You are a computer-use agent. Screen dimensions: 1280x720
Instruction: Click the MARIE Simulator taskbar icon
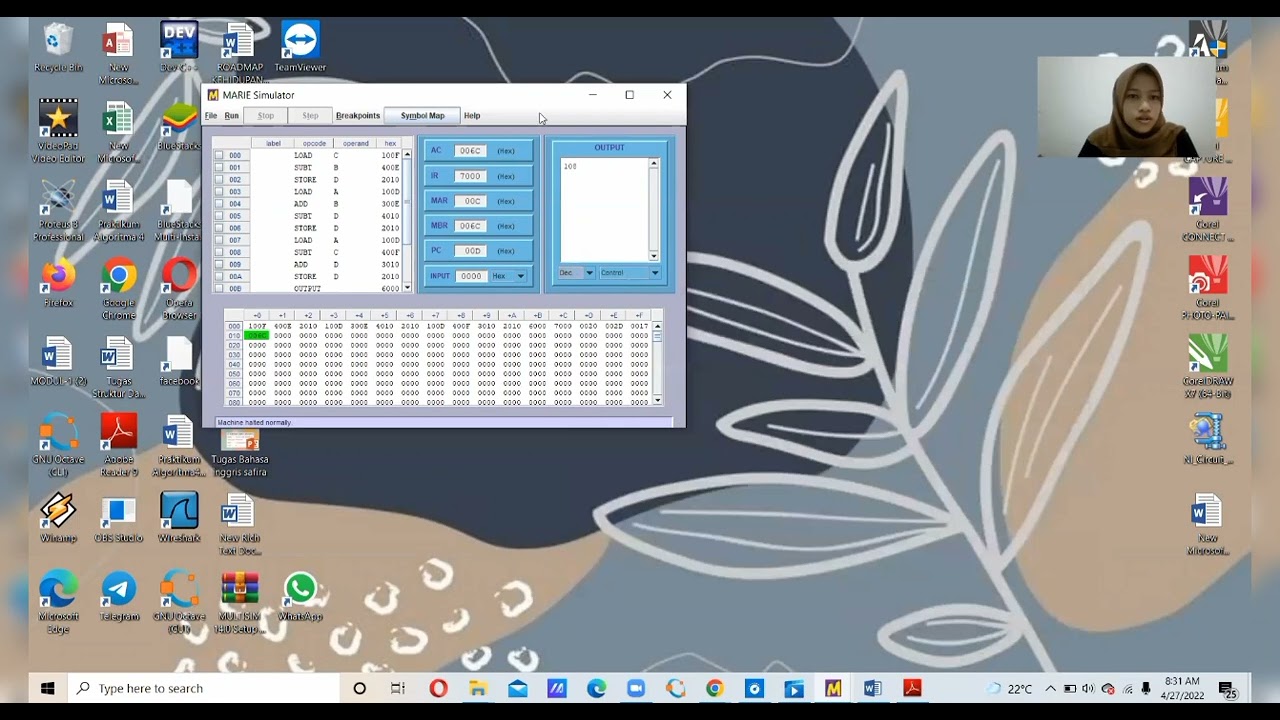(833, 688)
